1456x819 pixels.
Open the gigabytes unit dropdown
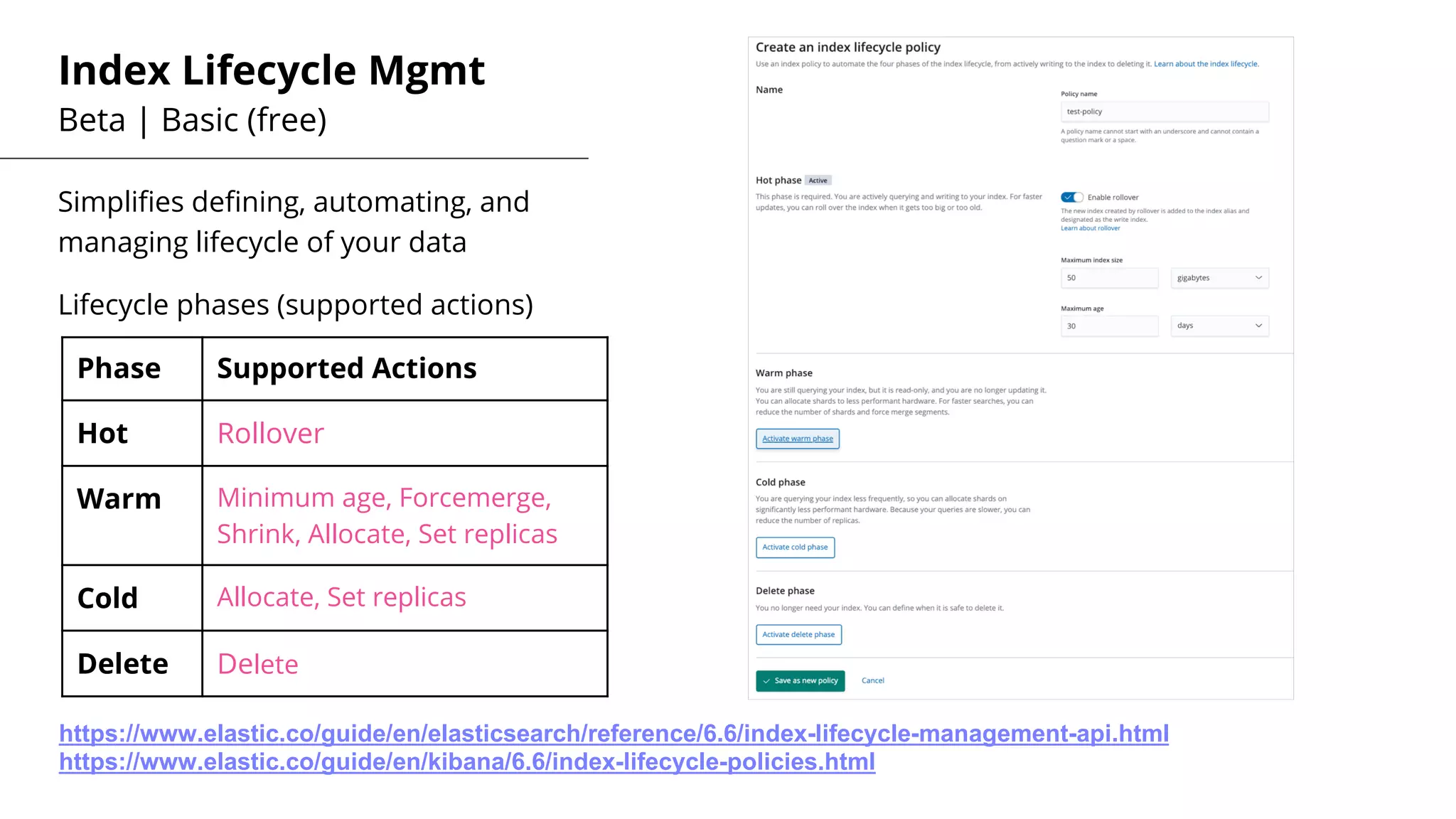1219,278
